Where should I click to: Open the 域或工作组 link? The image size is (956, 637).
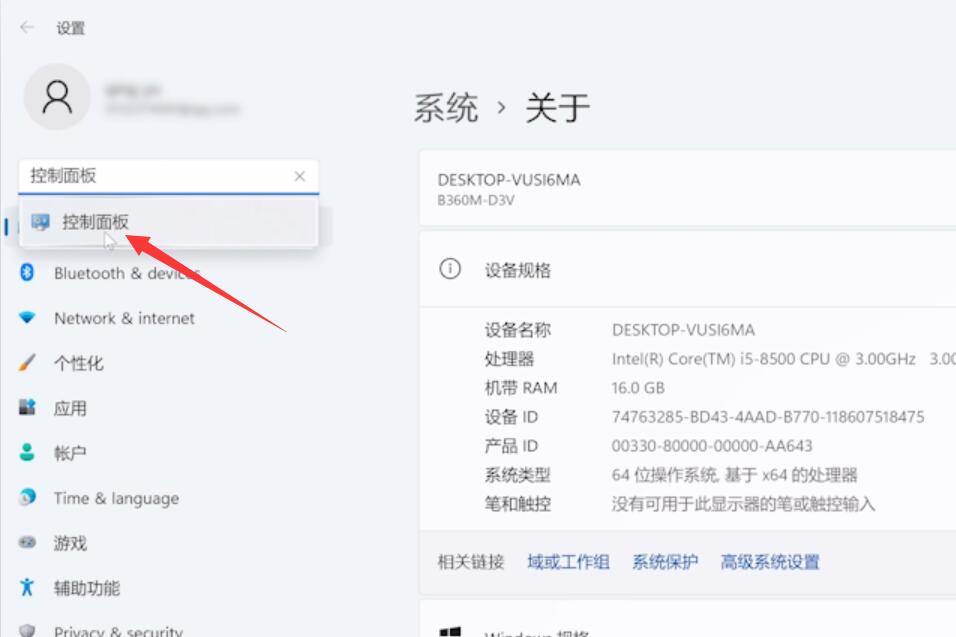coord(568,562)
